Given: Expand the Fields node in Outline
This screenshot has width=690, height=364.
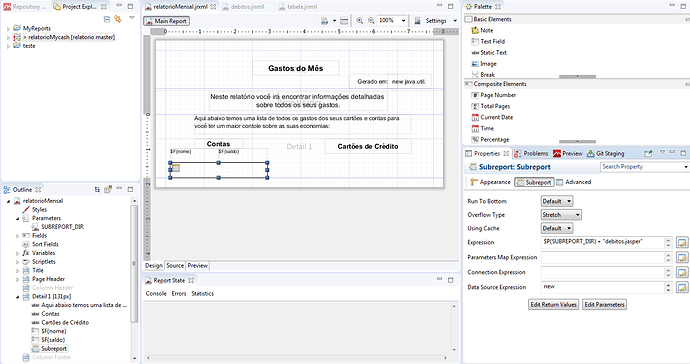Looking at the screenshot, I should (18, 236).
